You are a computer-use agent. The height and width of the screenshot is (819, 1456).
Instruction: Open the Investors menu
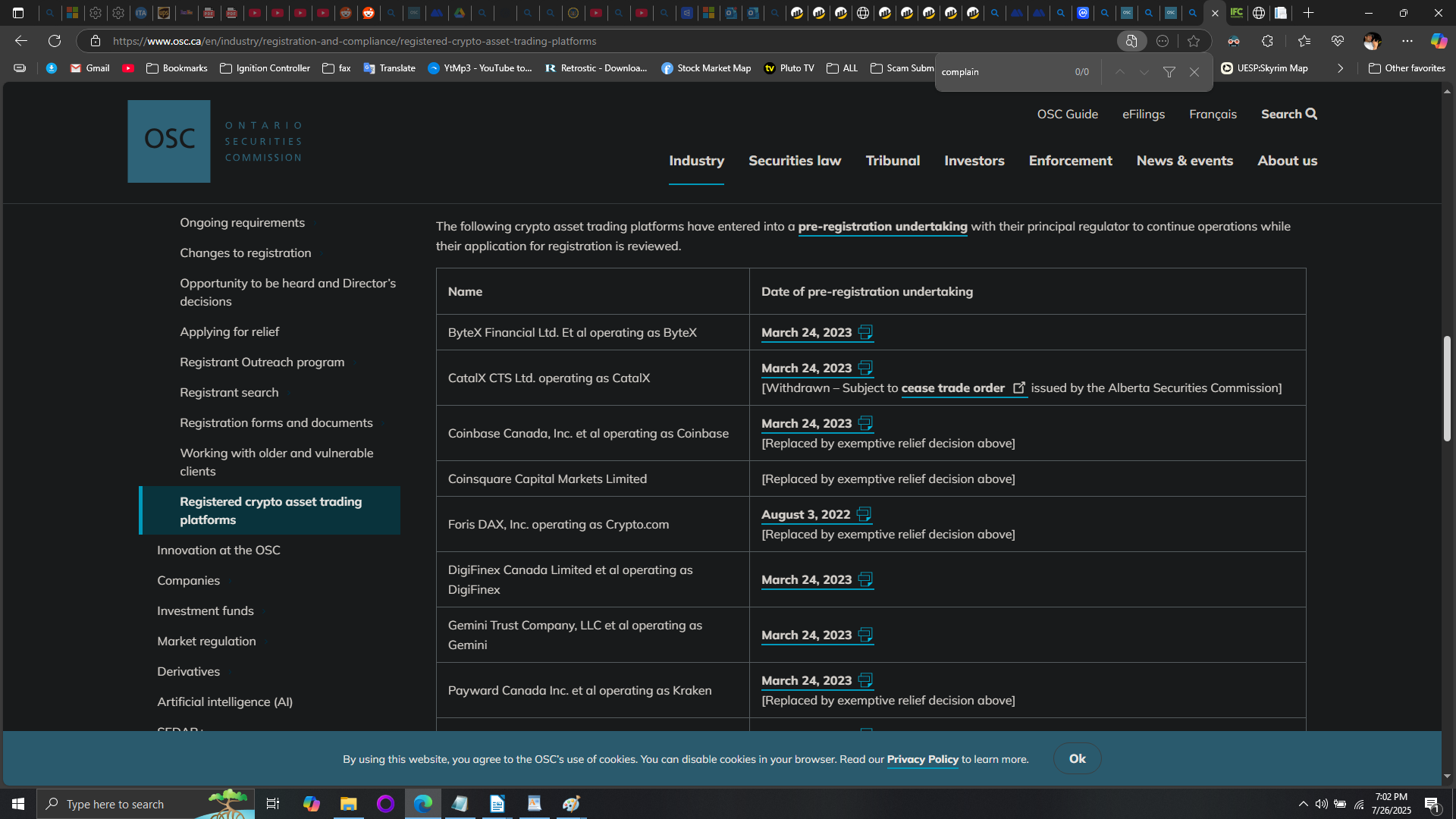[x=974, y=161]
